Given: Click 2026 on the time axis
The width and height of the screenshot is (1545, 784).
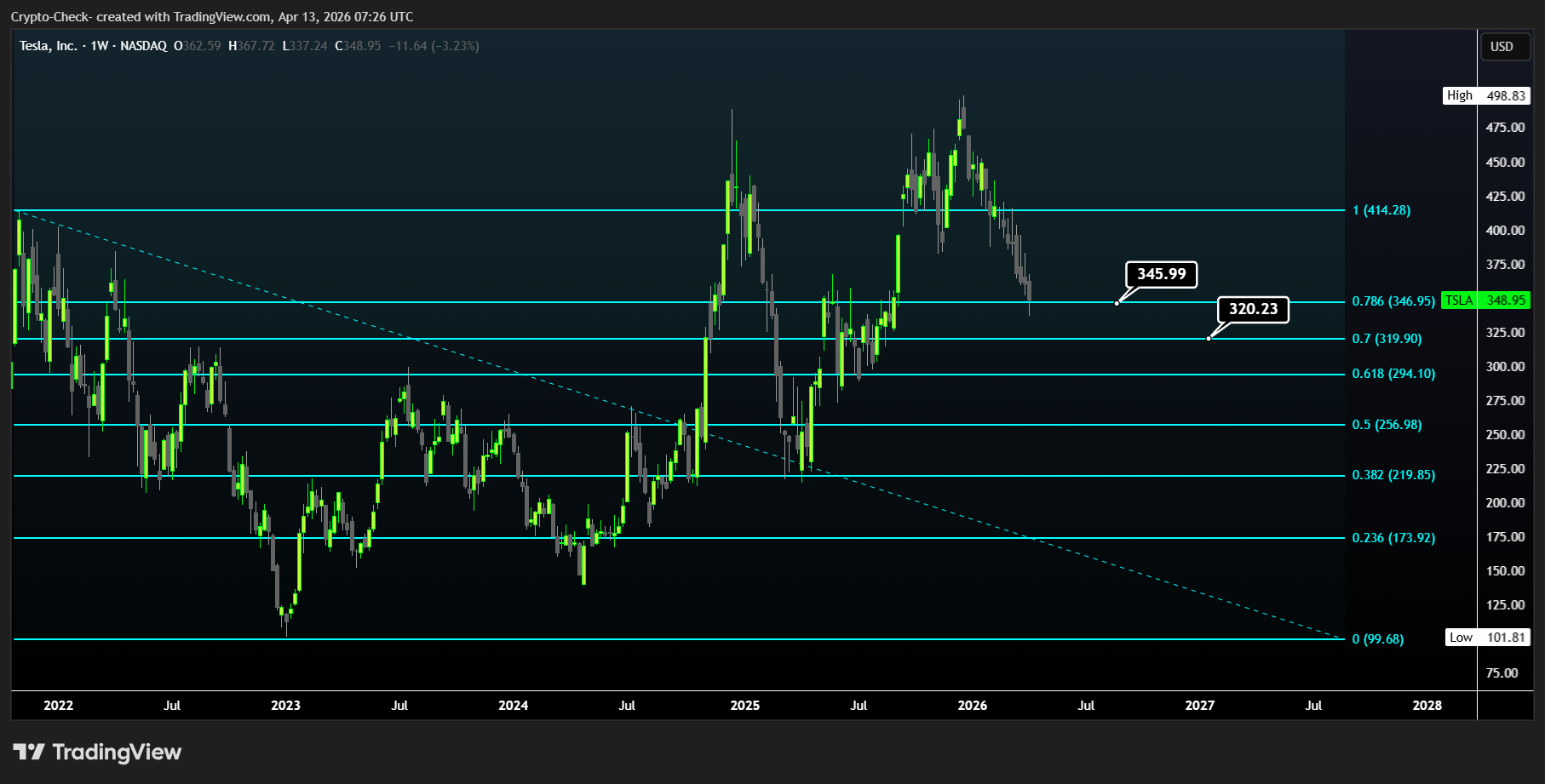Looking at the screenshot, I should click(973, 706).
